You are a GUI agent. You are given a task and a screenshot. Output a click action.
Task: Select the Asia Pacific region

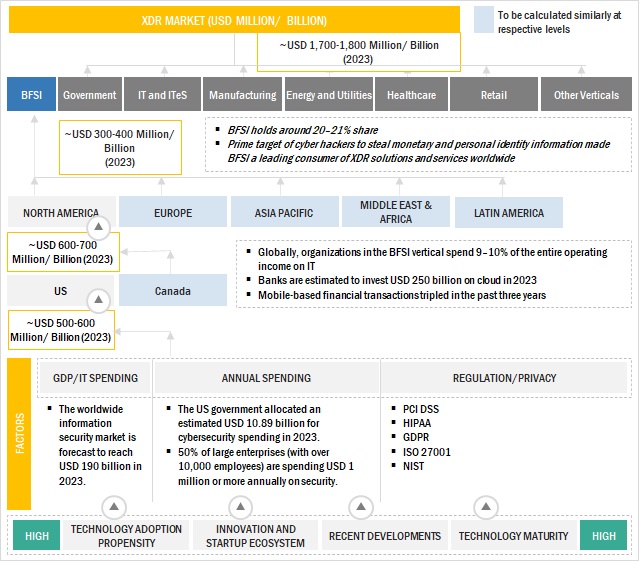[x=282, y=213]
